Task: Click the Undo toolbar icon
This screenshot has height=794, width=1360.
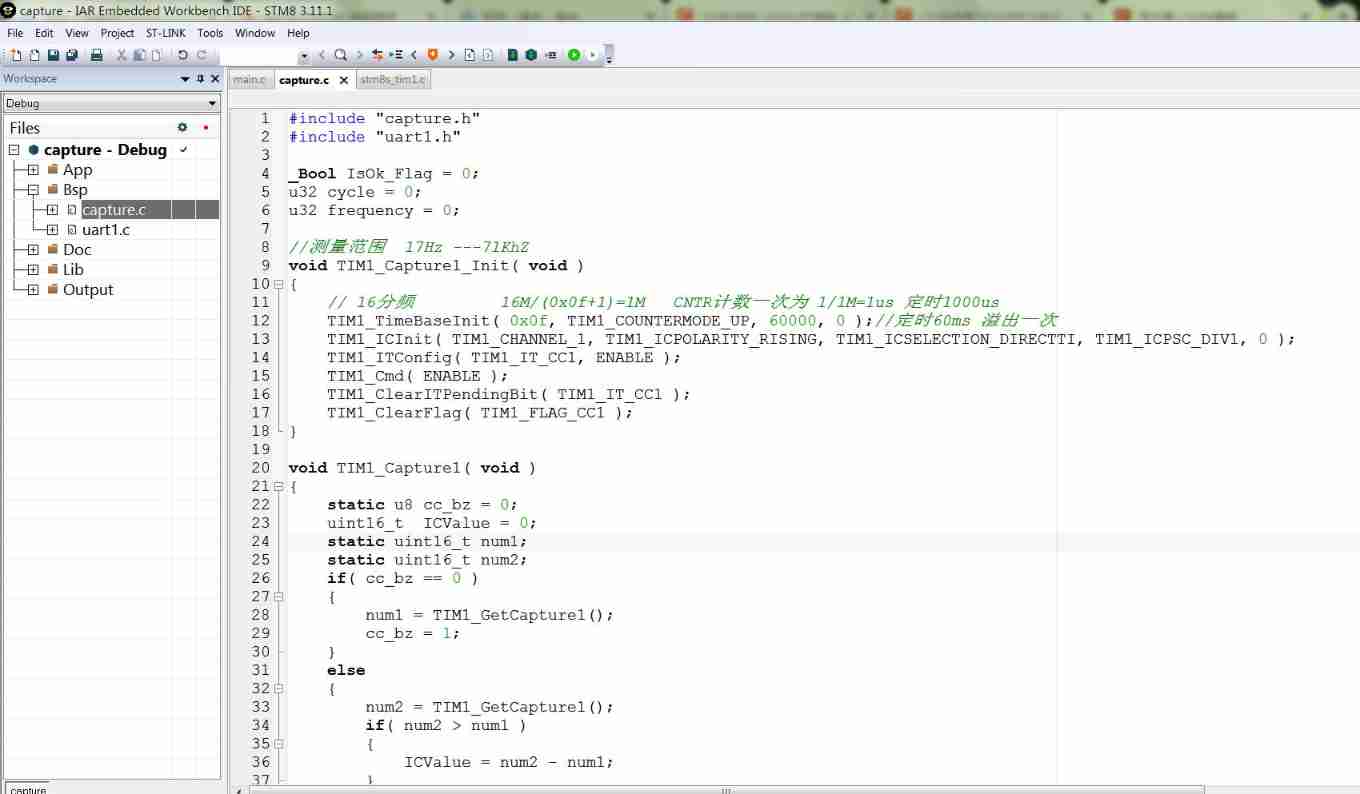Action: point(183,55)
